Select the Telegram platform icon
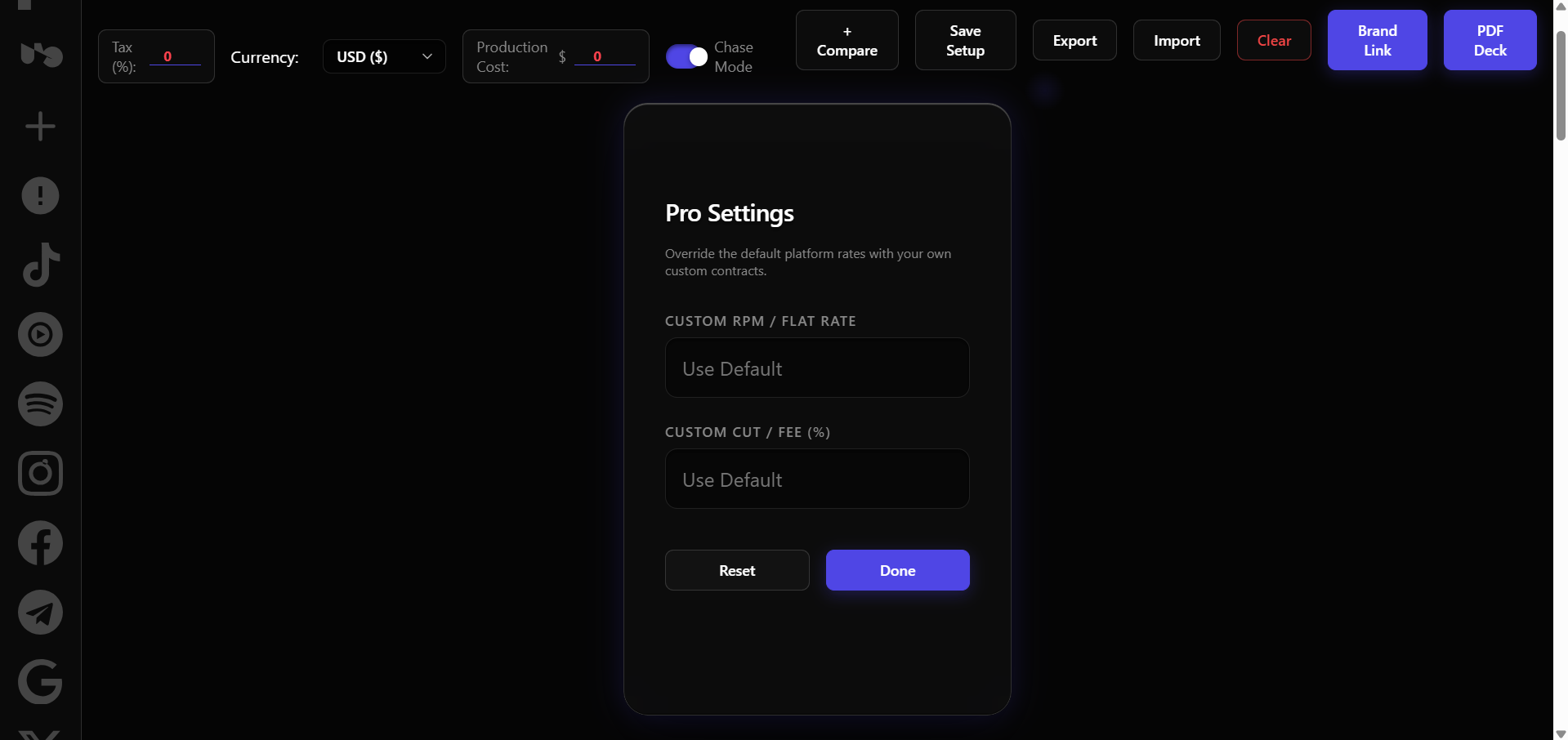The height and width of the screenshot is (740, 1568). coord(40,613)
